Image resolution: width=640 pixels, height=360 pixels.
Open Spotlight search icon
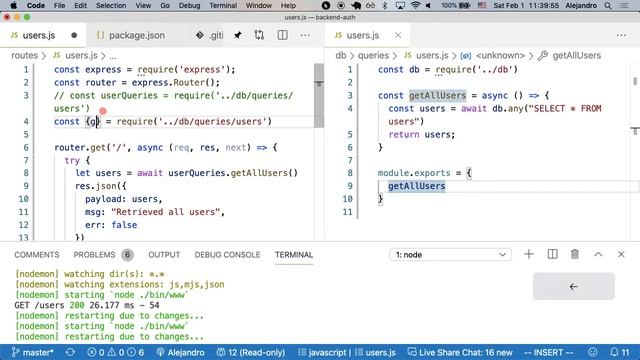click(608, 6)
